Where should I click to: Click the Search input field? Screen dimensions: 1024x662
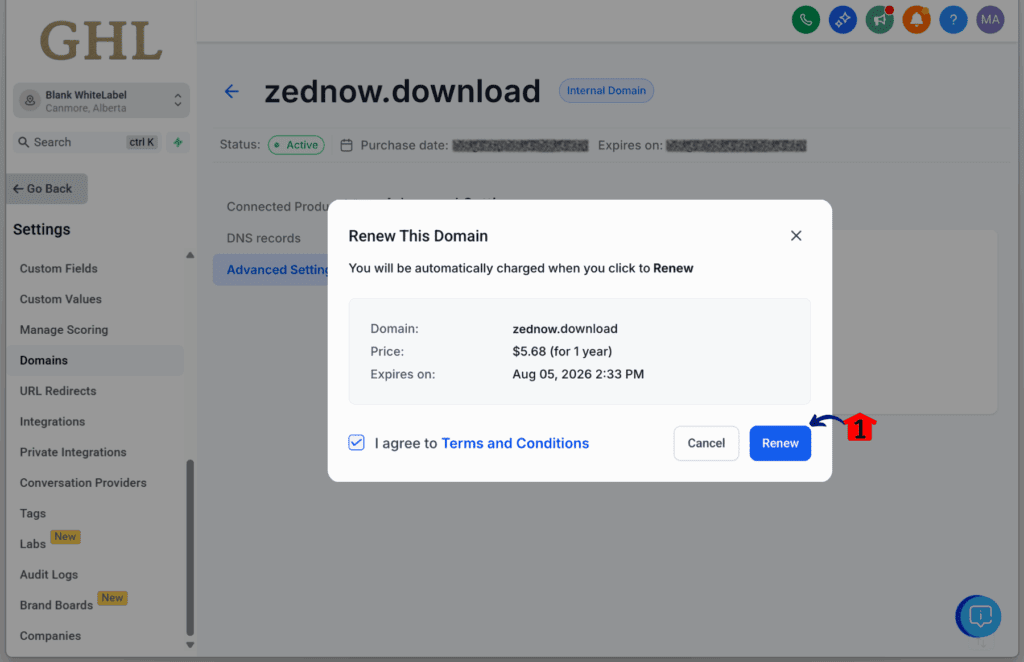[88, 142]
